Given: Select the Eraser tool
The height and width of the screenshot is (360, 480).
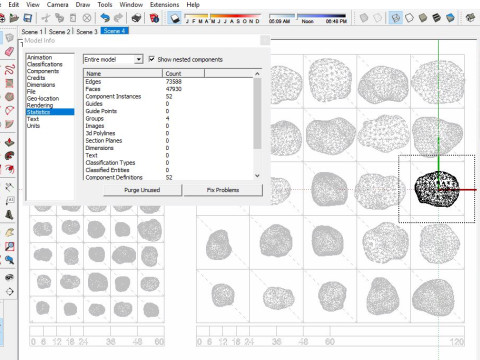Looking at the screenshot, I should (9, 51).
